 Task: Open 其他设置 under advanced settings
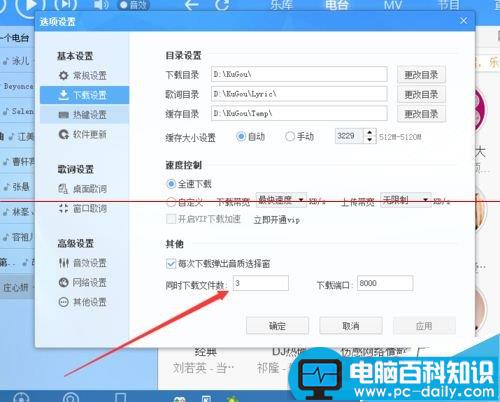(83, 302)
